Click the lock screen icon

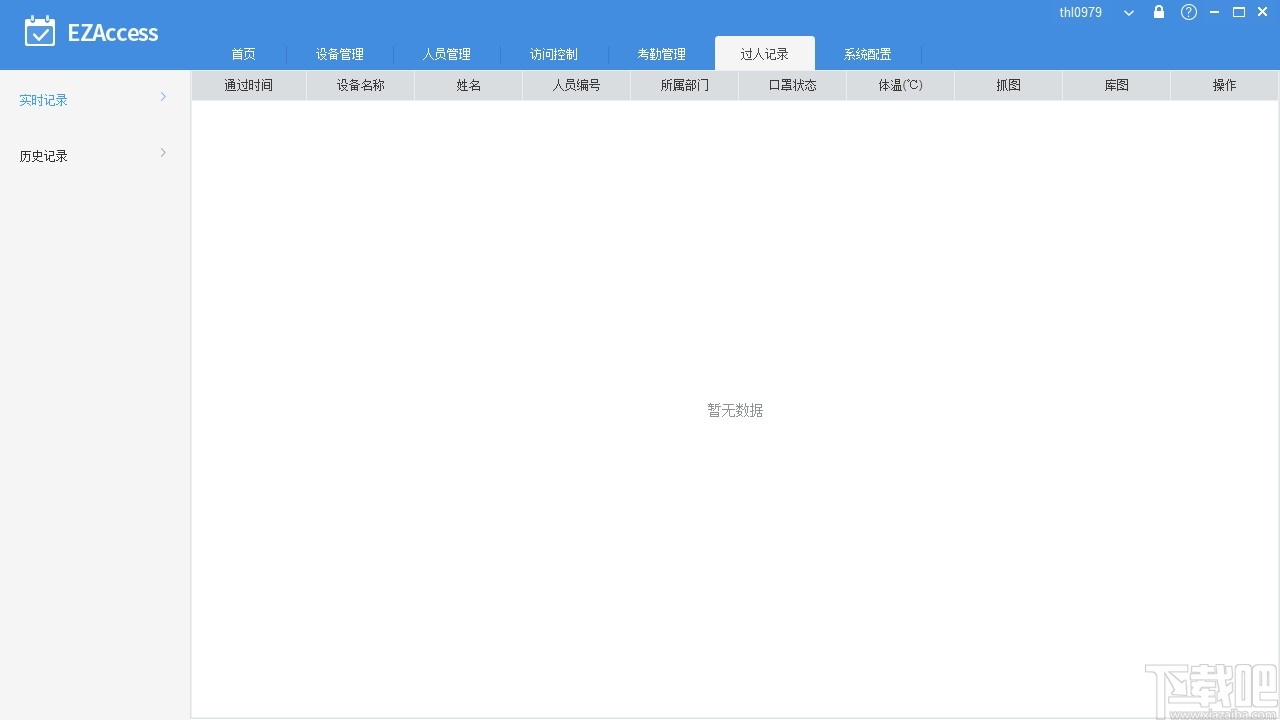[x=1158, y=12]
